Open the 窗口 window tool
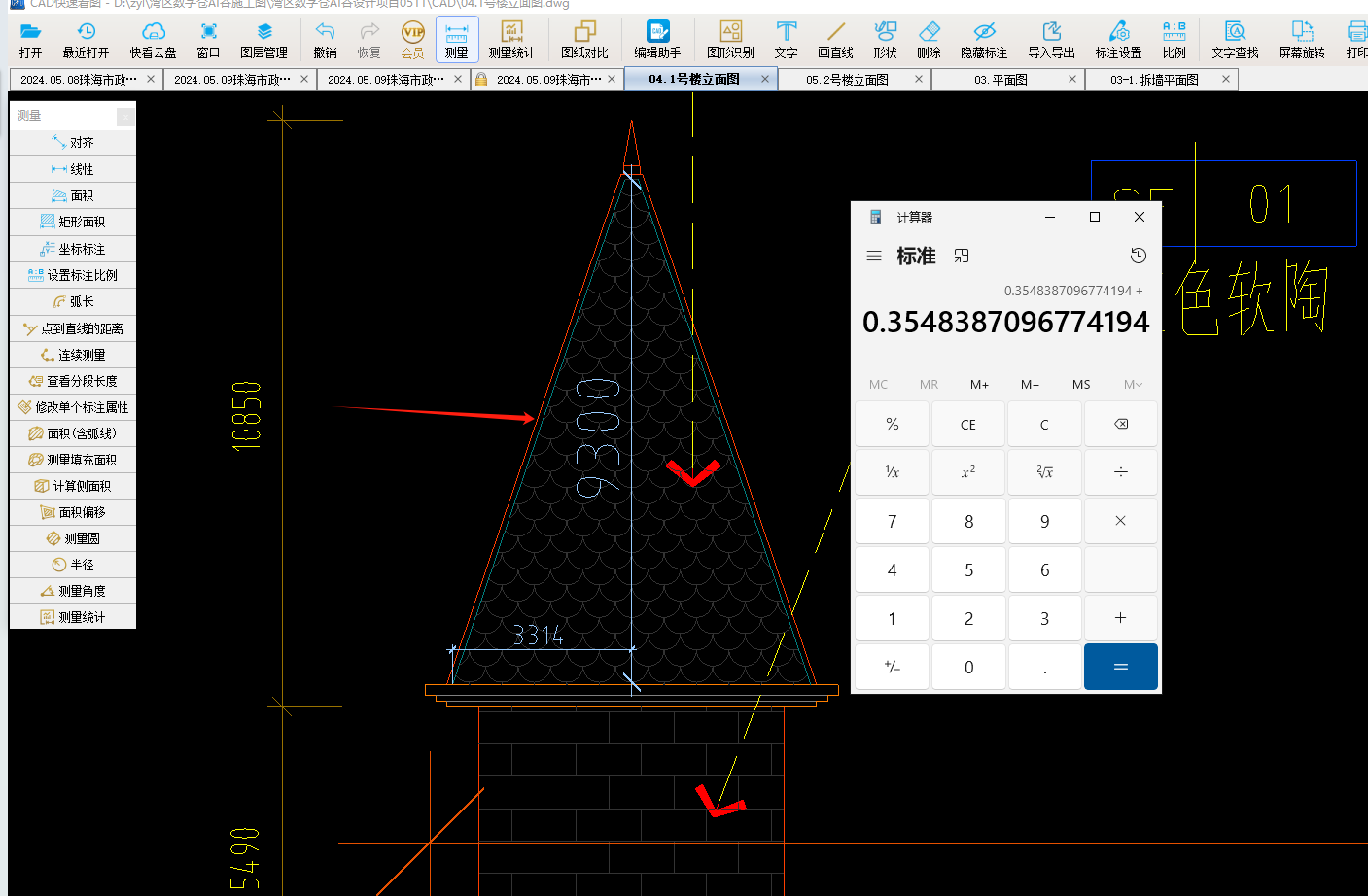Viewport: 1368px width, 896px height. (x=208, y=41)
